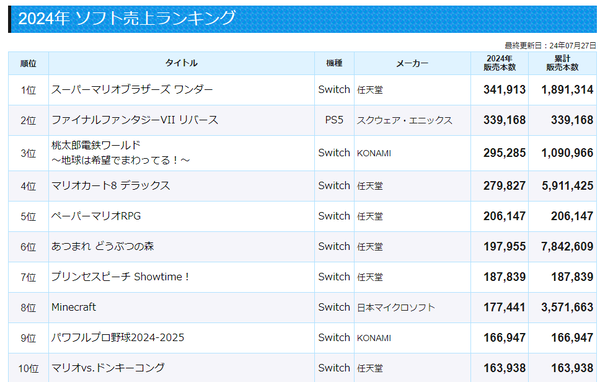
Task: Click the 2024 sales value 279,827
Action: pyautogui.click(x=504, y=186)
